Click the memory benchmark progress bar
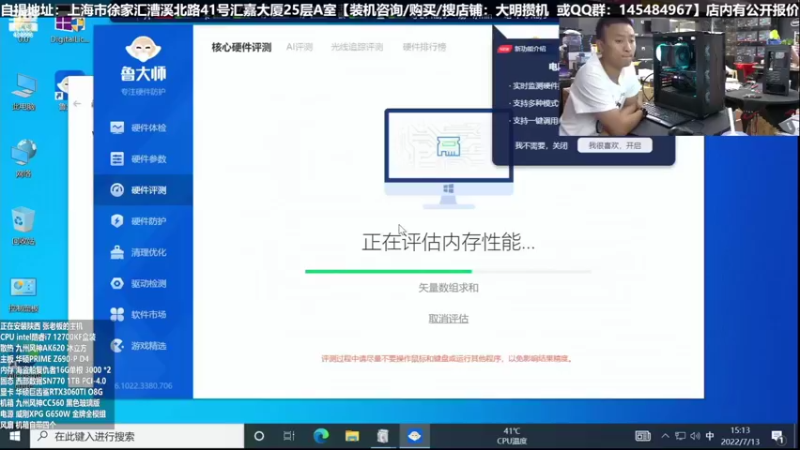 448,271
